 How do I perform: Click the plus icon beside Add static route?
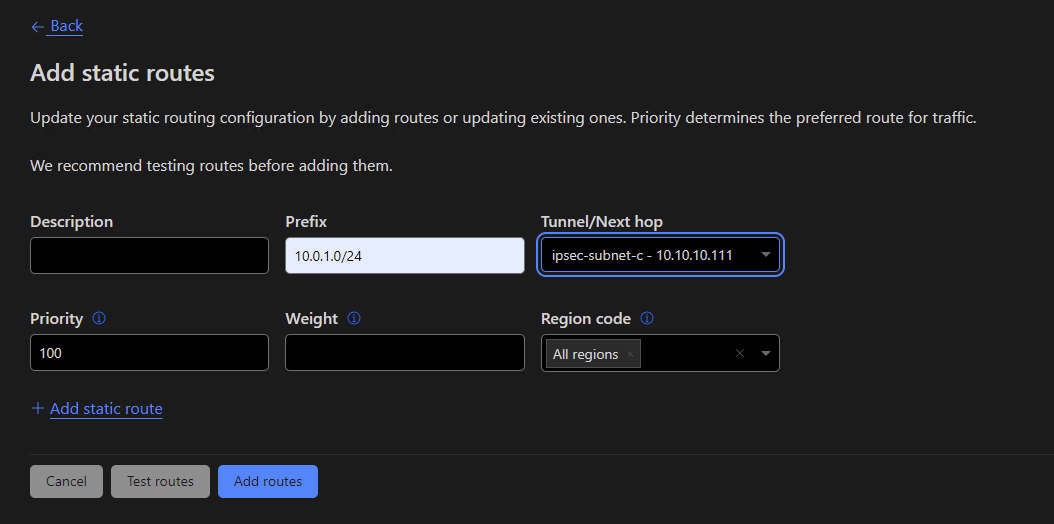coord(38,408)
